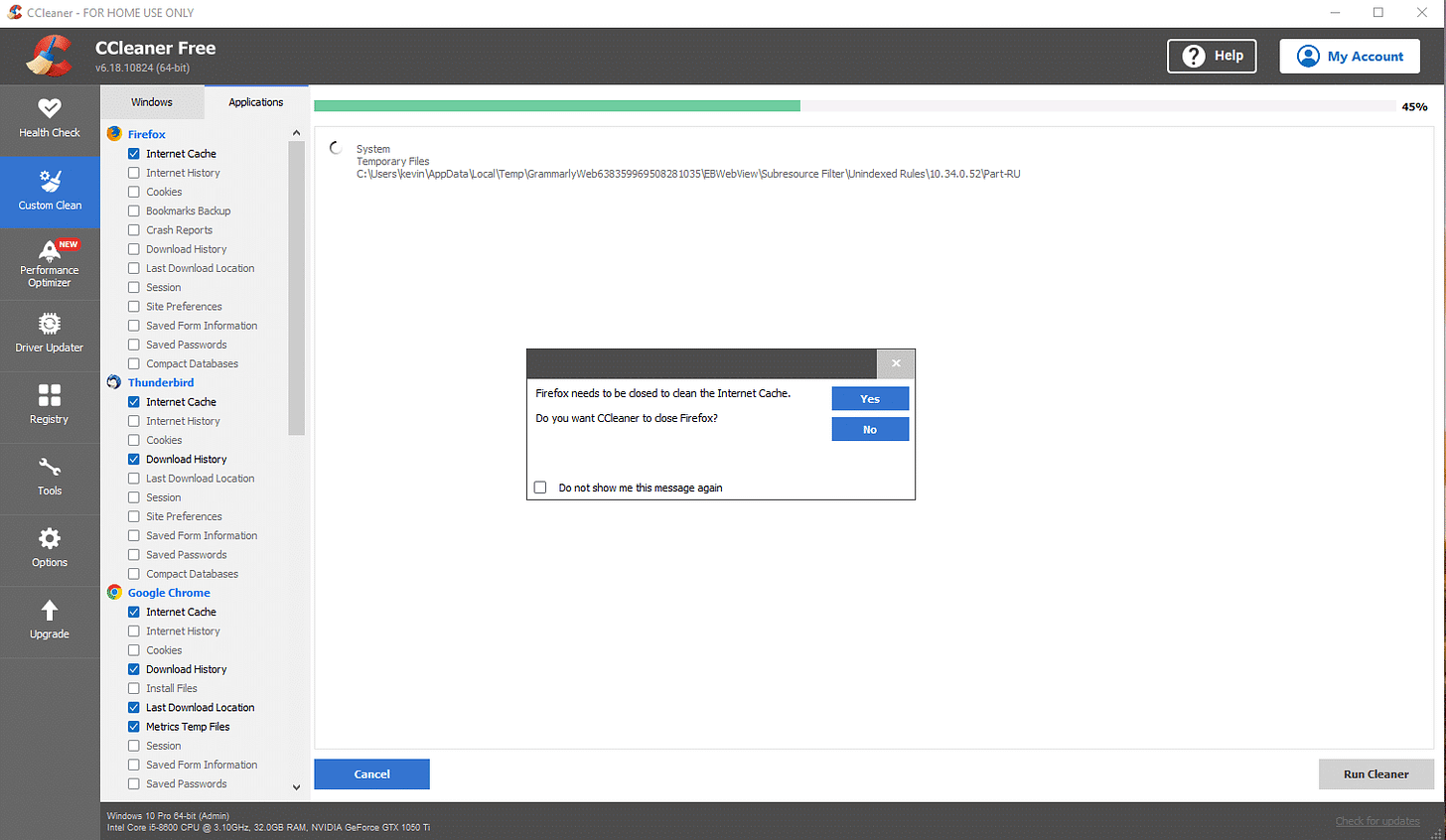Uncheck Chrome Download History
This screenshot has width=1446, height=840.
[134, 669]
